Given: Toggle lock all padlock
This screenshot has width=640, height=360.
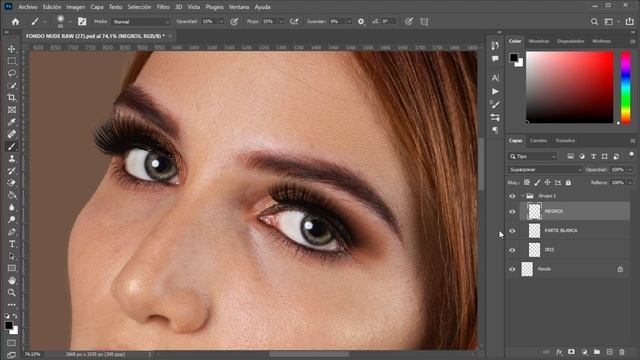Looking at the screenshot, I should pos(568,182).
